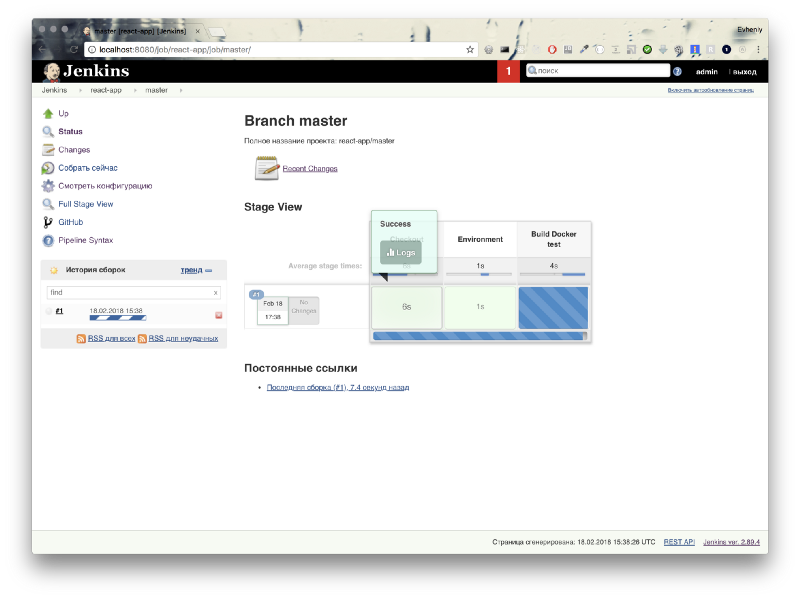Viewport: 800px width, 599px height.
Task: Expand the dropdown arrow after master breadcrumb
Action: (181, 90)
